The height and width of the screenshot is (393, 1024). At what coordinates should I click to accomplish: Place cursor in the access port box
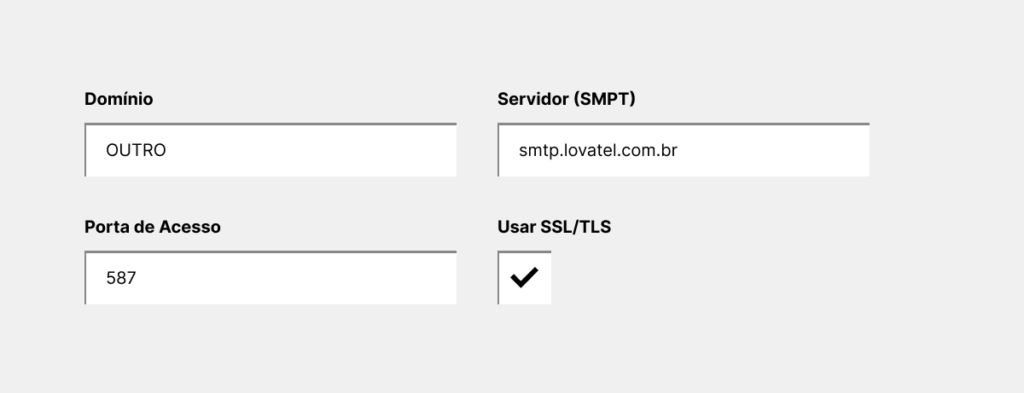pos(270,277)
